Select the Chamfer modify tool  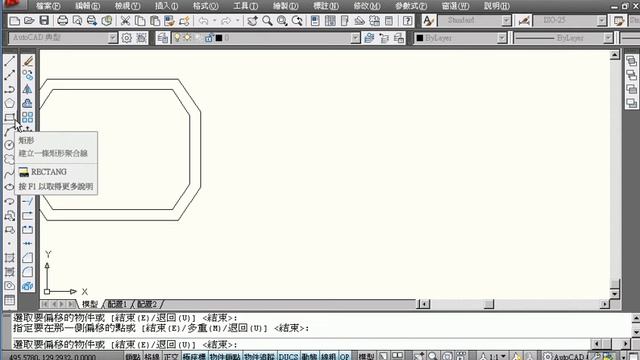click(x=27, y=258)
